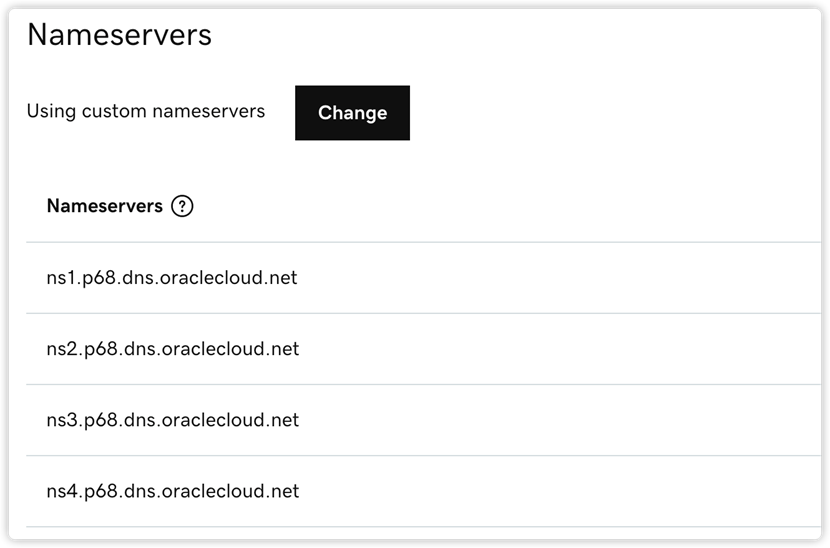830x548 pixels.
Task: Click the bold Nameservers column header
Action: point(104,206)
